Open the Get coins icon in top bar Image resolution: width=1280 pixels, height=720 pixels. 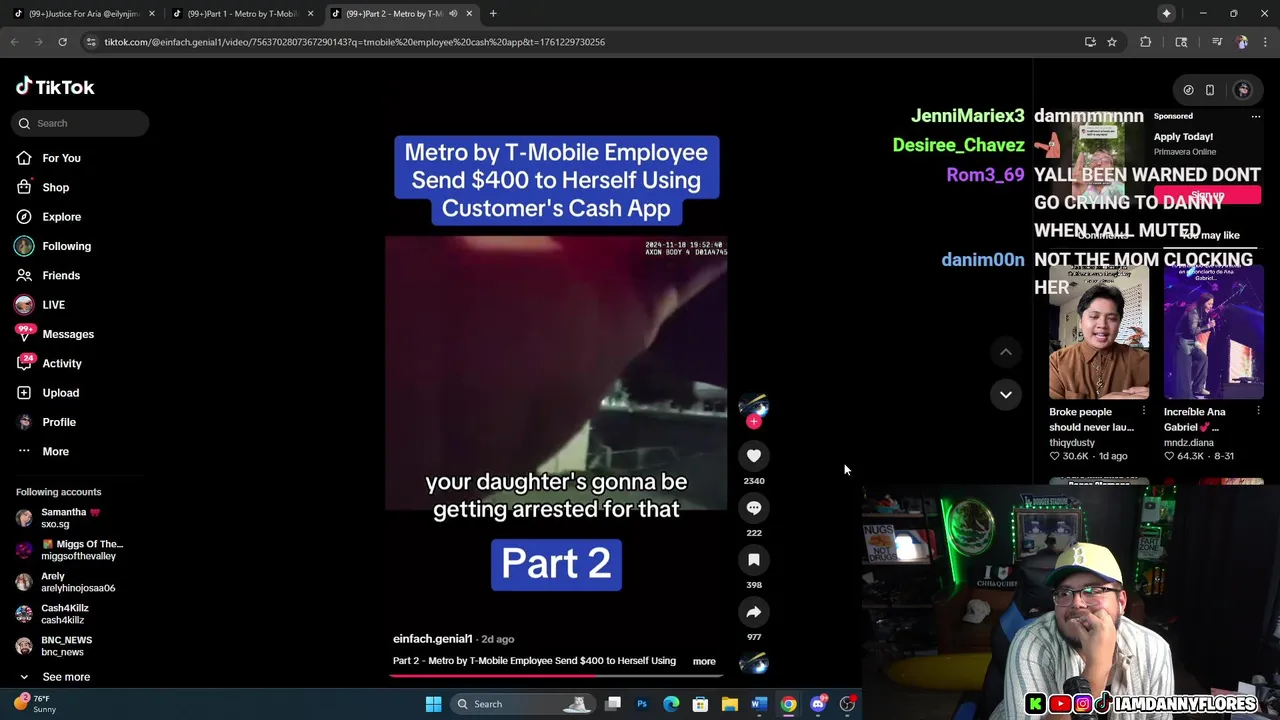(x=1188, y=90)
